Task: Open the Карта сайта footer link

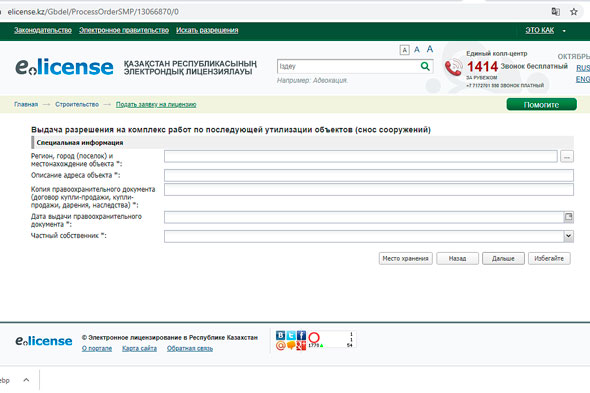Action: point(139,349)
